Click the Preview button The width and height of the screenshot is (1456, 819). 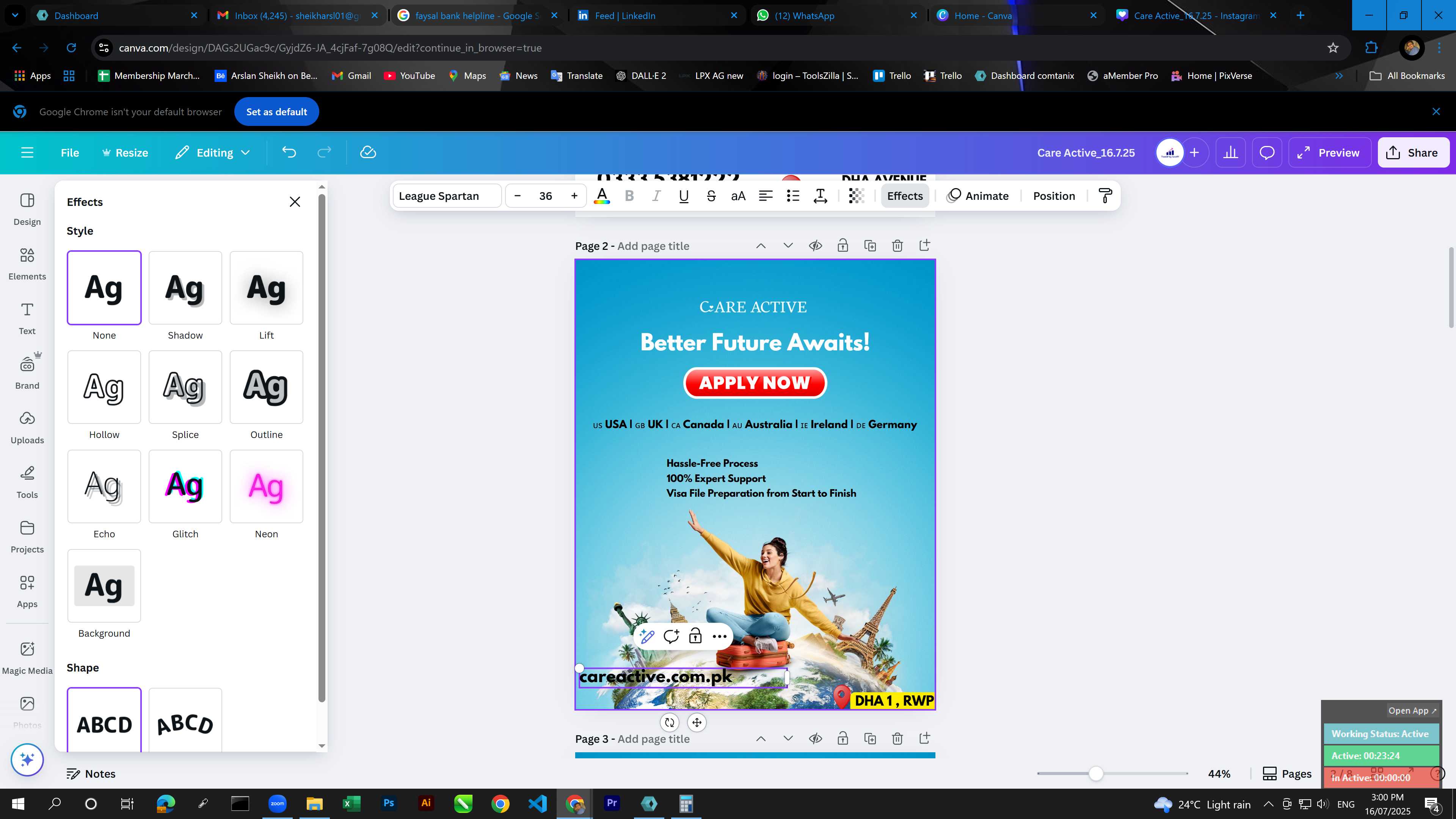(1329, 152)
